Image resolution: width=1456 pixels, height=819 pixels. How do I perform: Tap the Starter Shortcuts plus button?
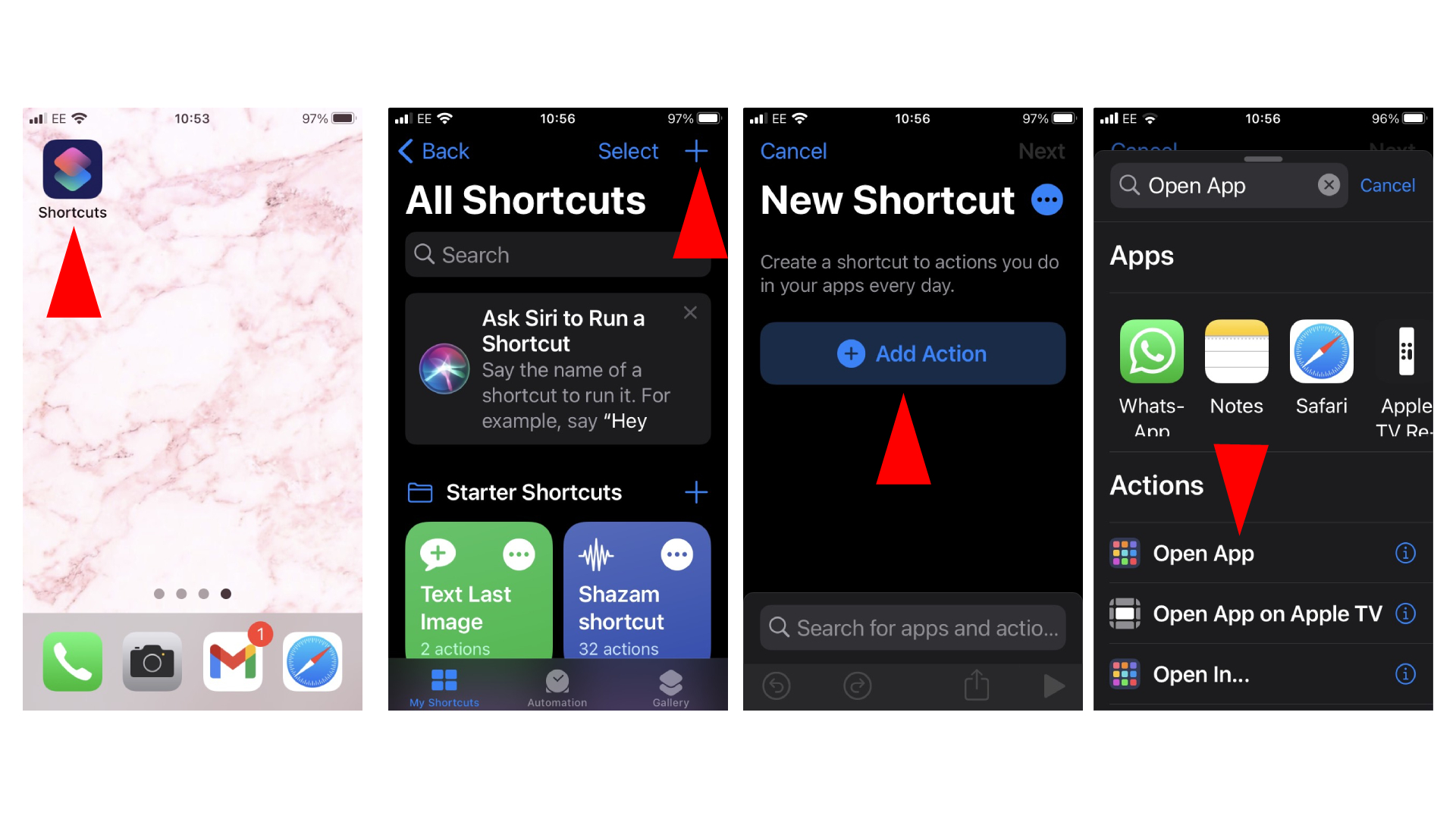(x=698, y=492)
